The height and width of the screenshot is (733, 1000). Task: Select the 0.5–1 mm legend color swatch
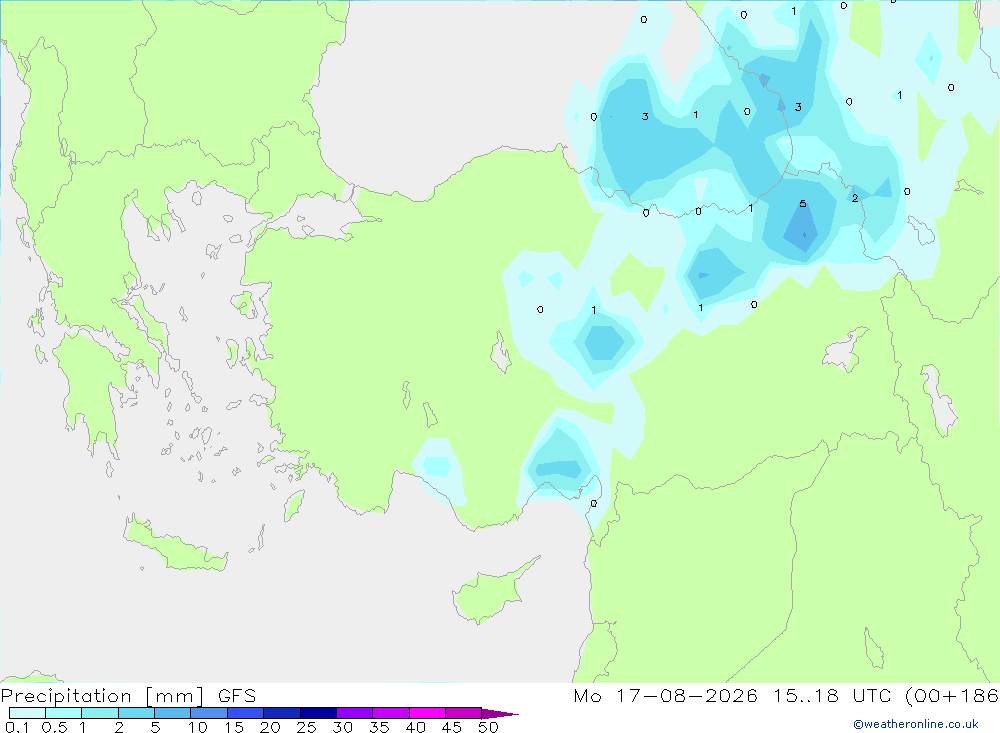(64, 713)
